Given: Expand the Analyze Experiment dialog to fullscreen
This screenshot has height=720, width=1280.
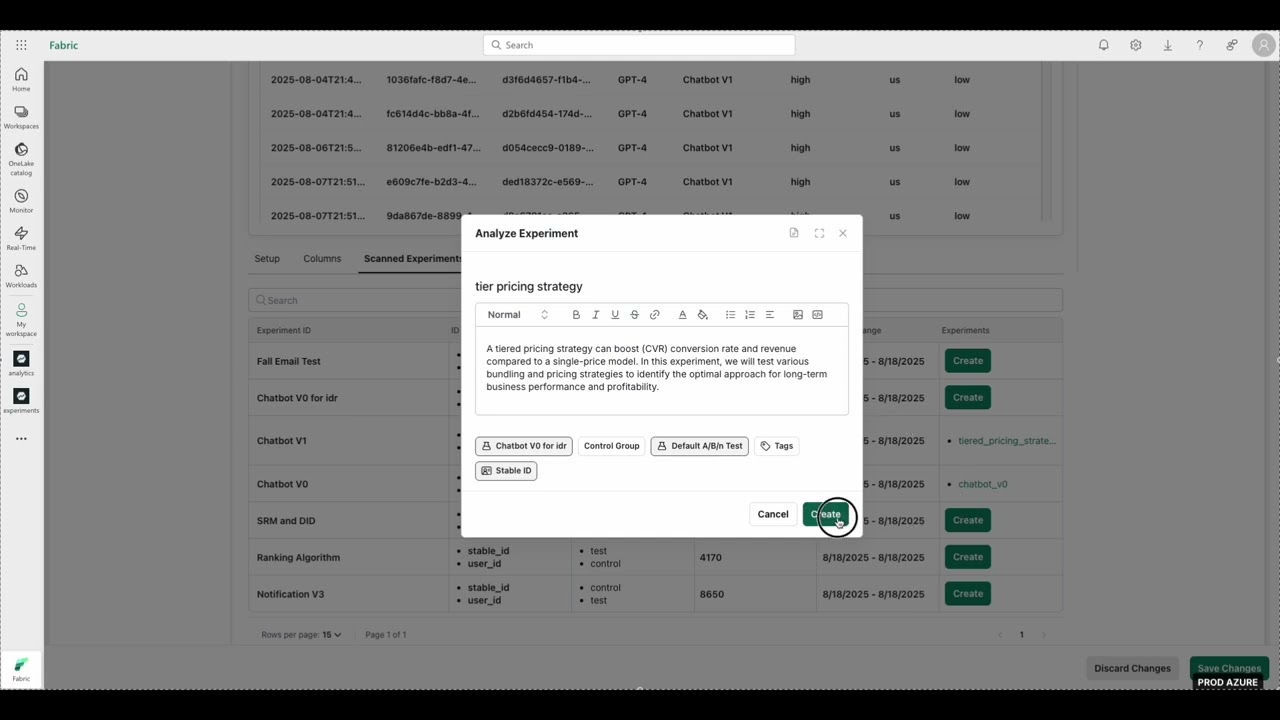Looking at the screenshot, I should 819,233.
